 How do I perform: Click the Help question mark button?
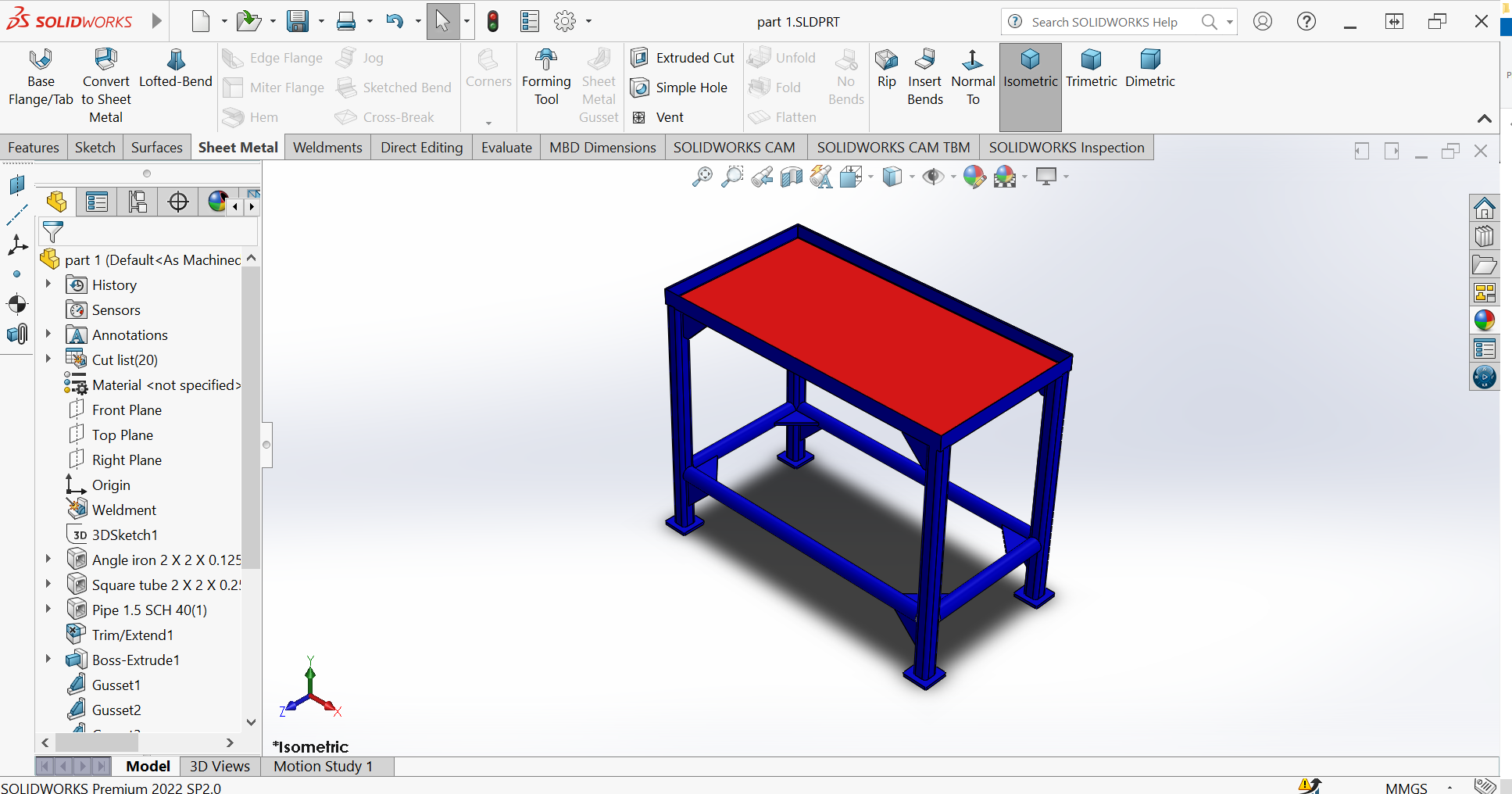(1306, 21)
